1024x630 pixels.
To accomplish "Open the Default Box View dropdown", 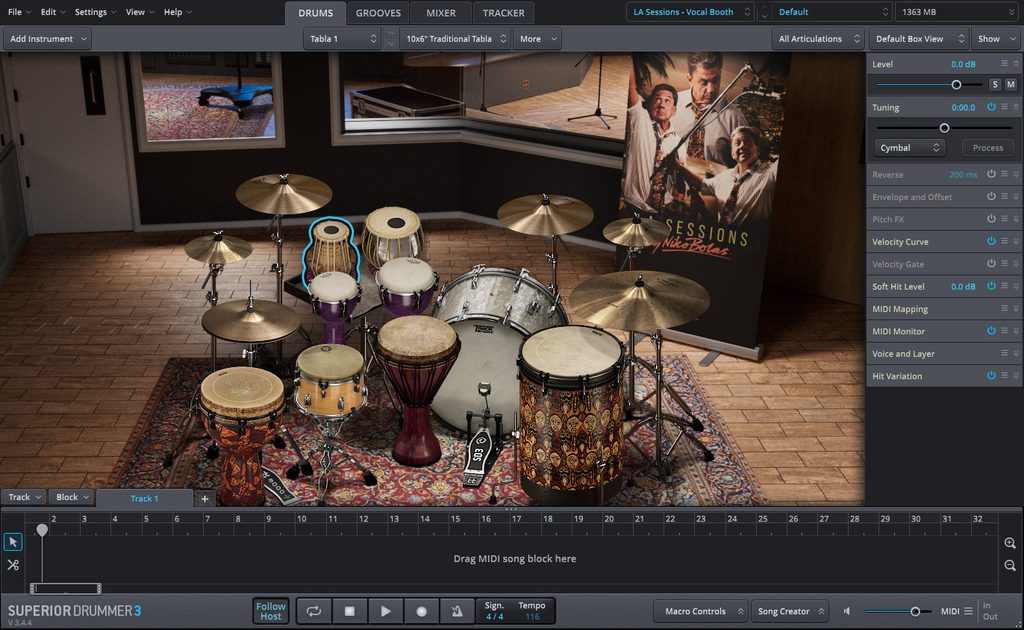I will pos(919,39).
